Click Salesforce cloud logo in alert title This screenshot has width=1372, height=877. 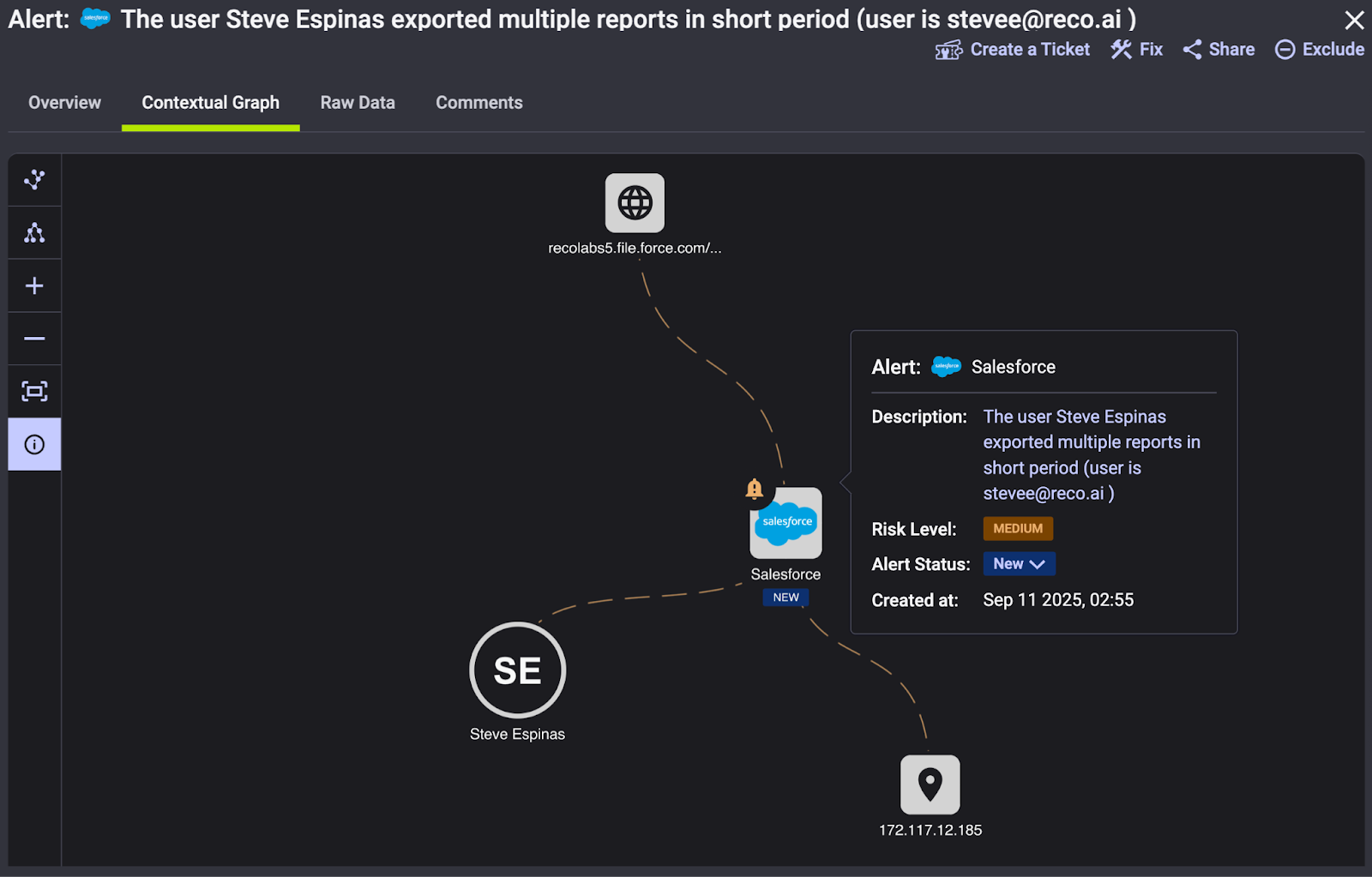point(95,18)
